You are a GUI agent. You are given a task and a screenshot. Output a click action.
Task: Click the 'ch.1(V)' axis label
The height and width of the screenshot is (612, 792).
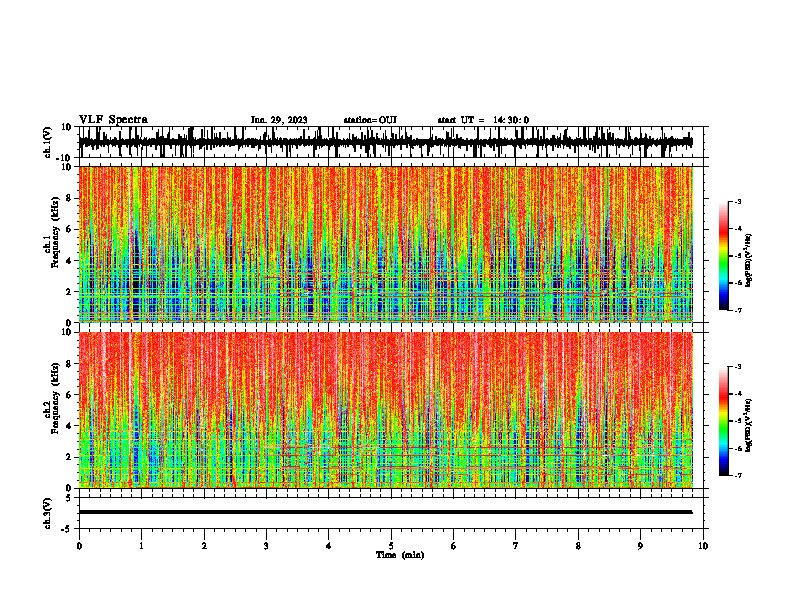48,142
